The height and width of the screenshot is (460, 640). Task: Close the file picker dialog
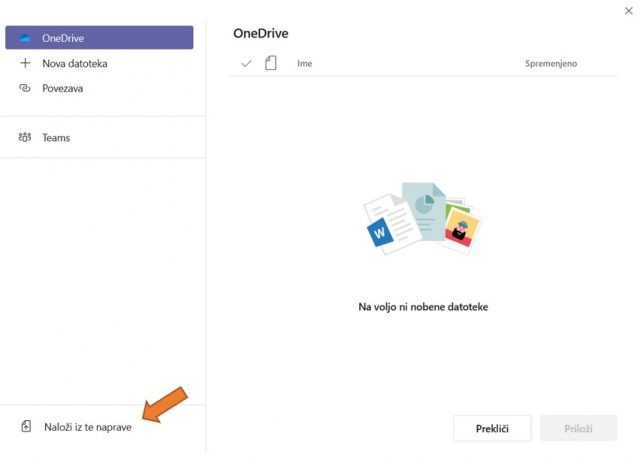629,11
